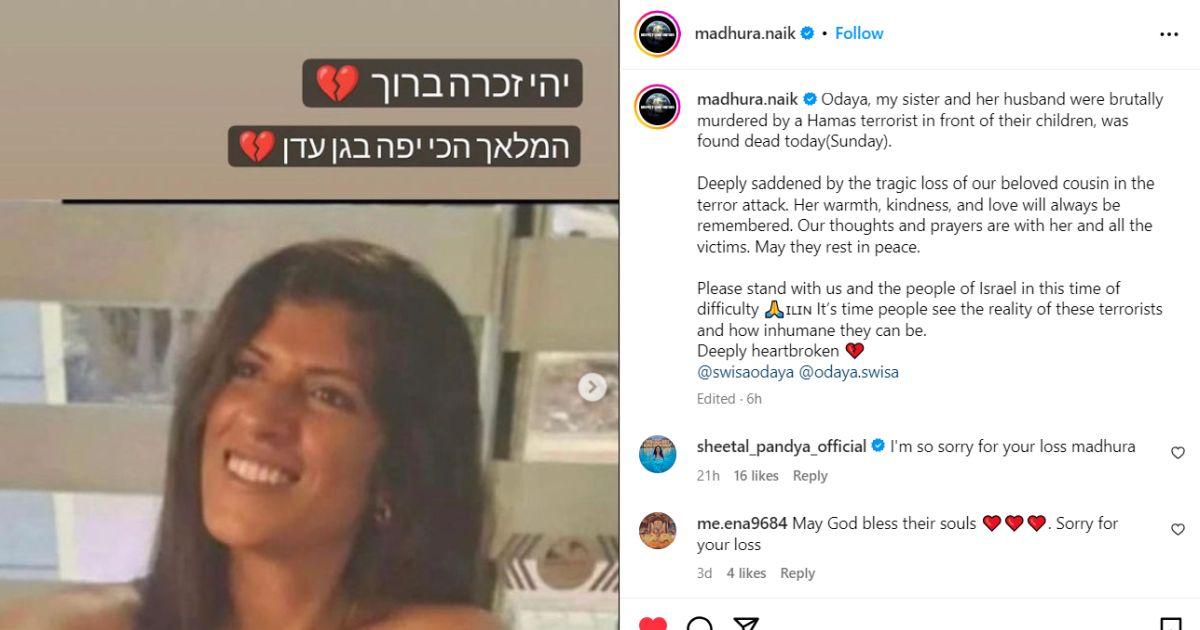Open me.ena9684's profile avatar
The image size is (1200, 630).
point(658,530)
